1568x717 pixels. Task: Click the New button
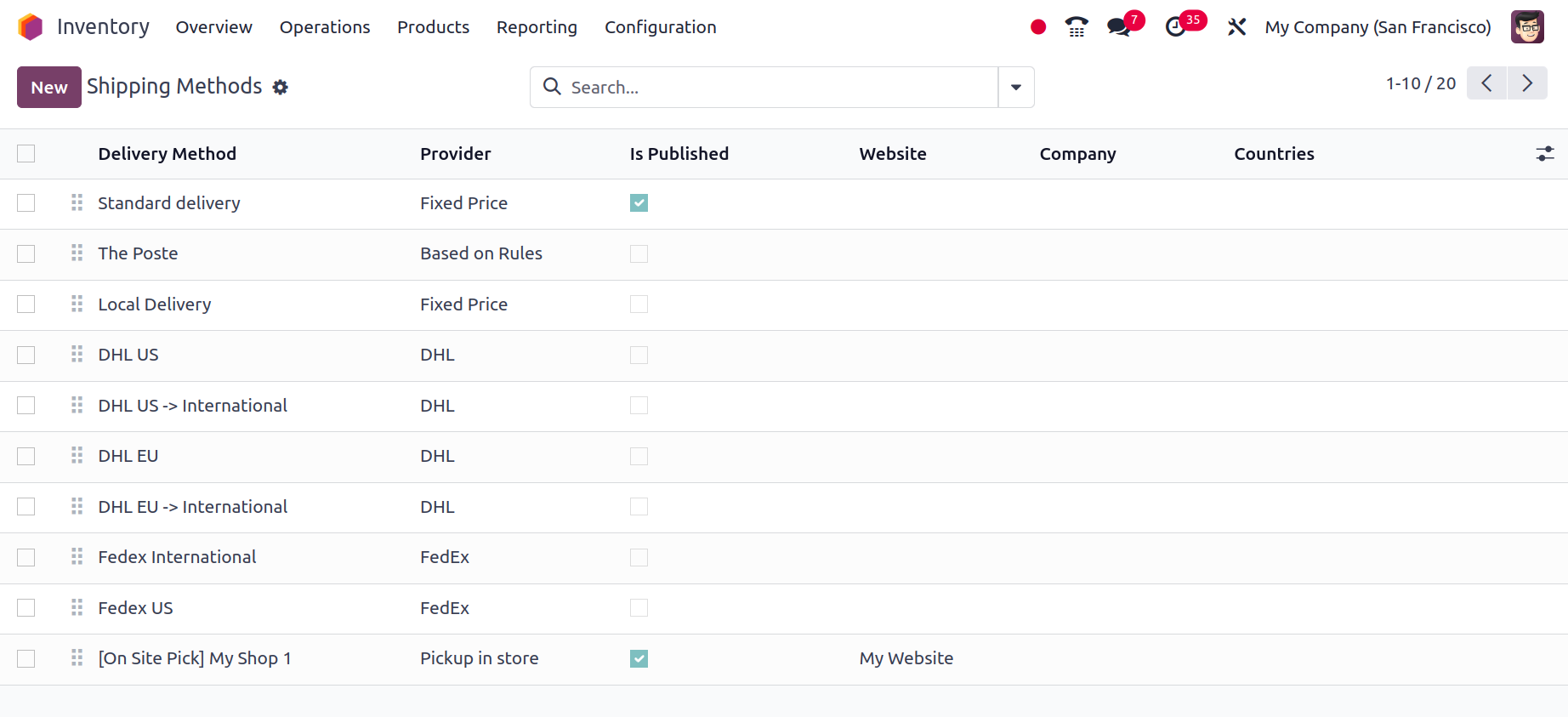[x=49, y=88]
